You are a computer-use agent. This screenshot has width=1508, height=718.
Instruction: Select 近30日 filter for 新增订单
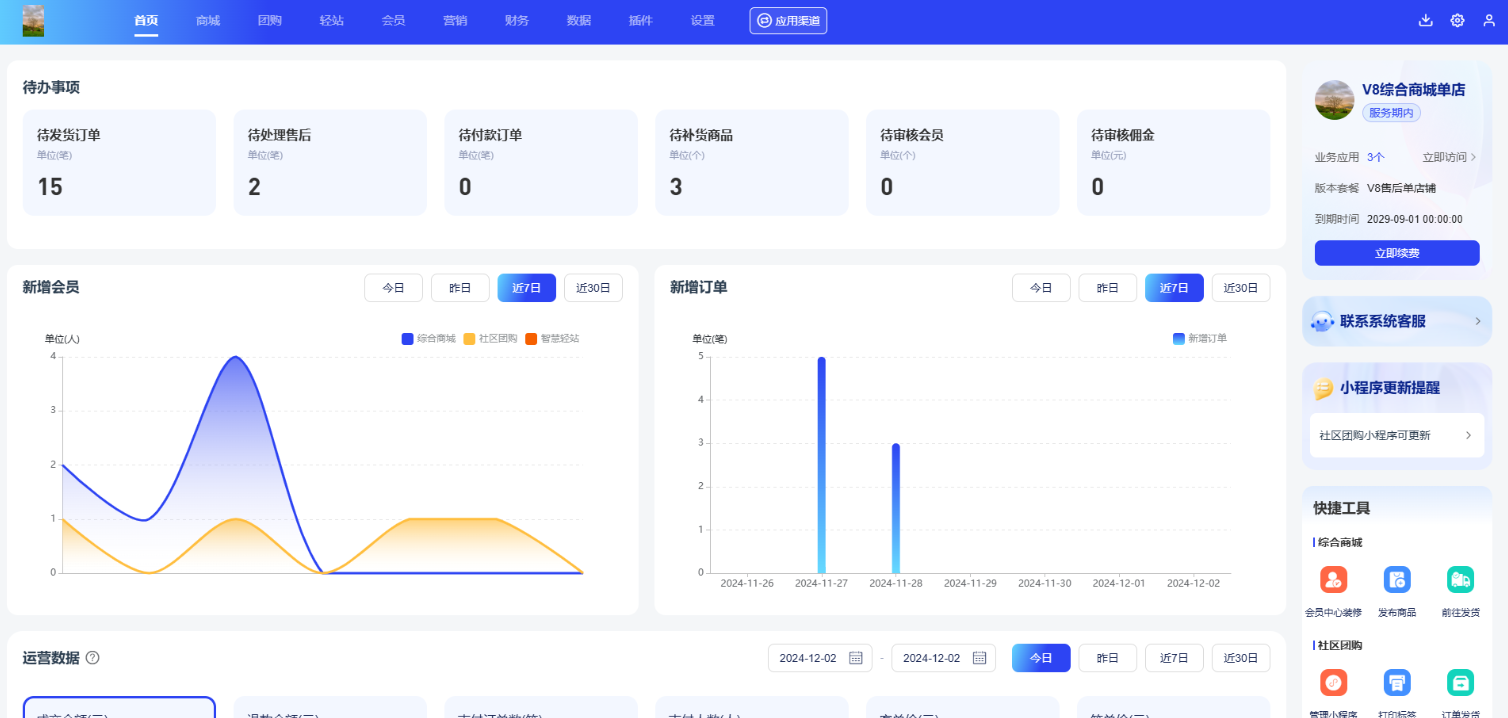[x=1240, y=288]
